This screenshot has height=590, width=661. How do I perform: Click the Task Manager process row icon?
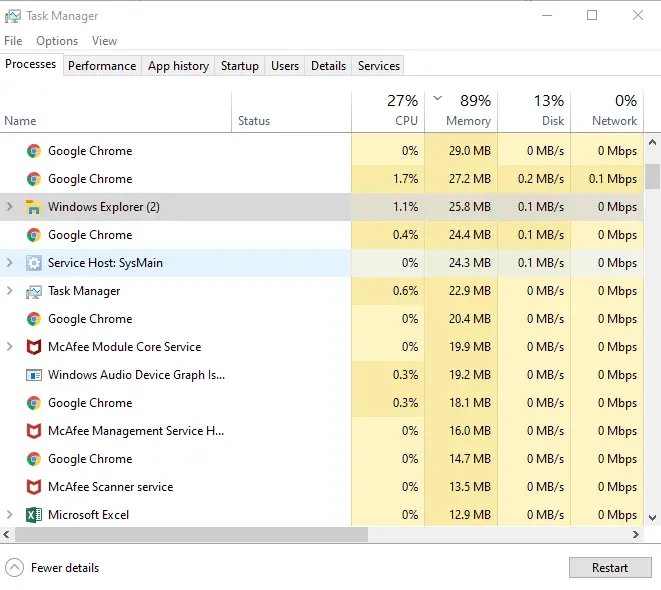coord(34,291)
